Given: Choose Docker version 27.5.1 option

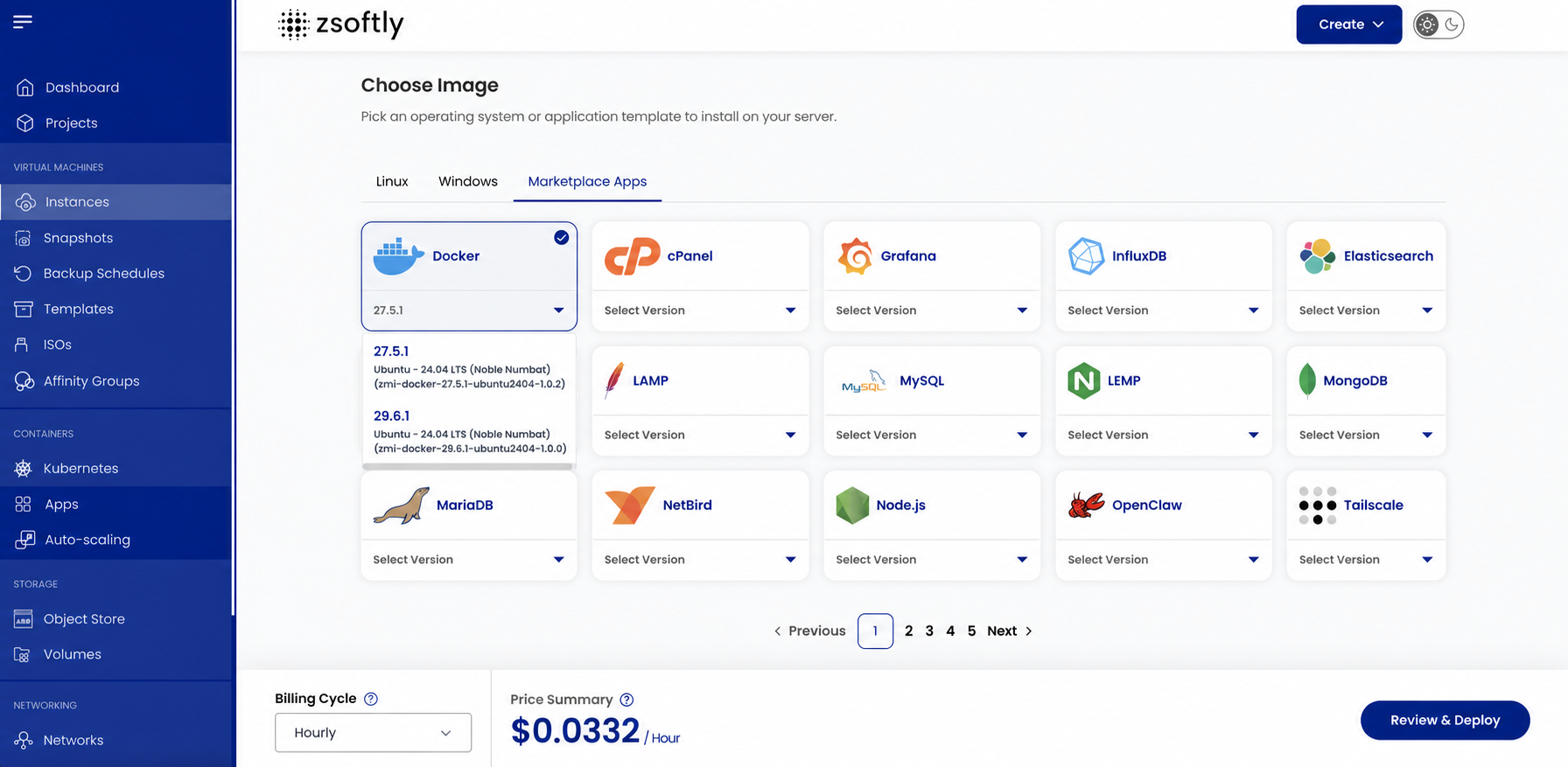Looking at the screenshot, I should [x=469, y=367].
